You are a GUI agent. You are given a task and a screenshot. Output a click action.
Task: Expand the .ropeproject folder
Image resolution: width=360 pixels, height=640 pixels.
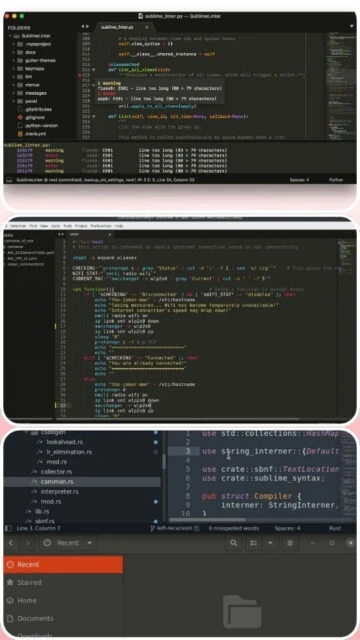click(x=14, y=44)
